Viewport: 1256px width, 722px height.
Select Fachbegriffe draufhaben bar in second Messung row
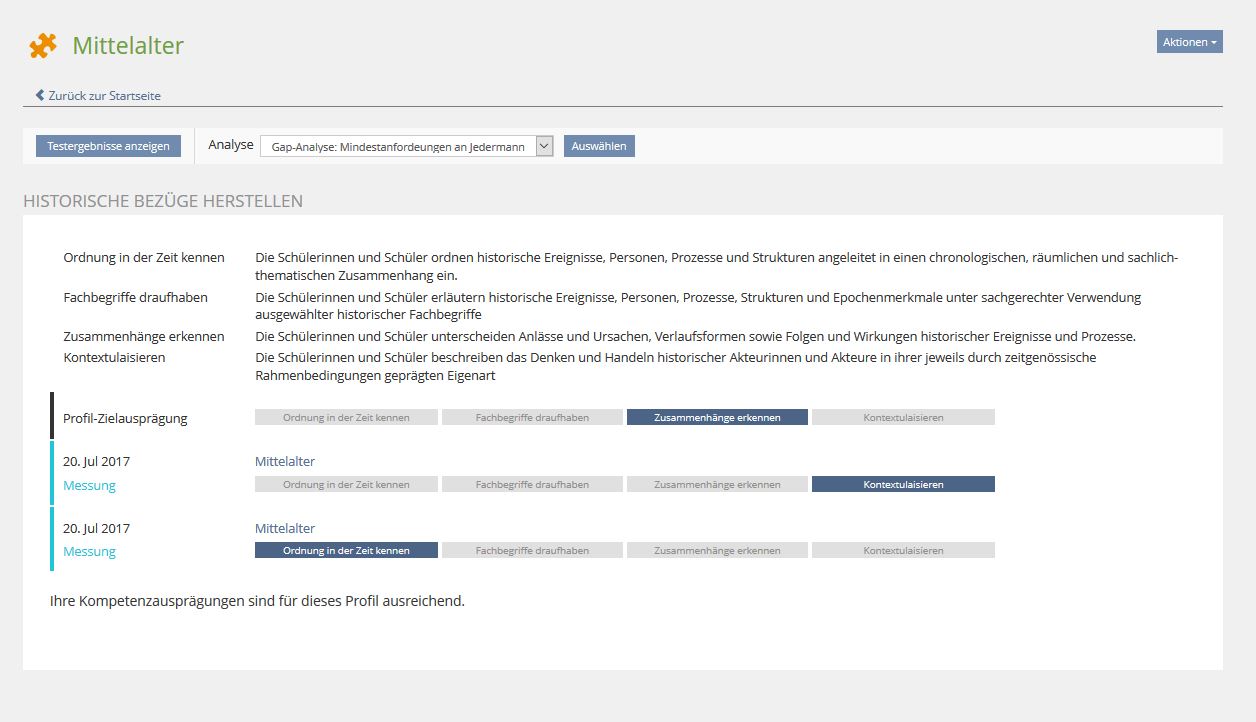(x=532, y=550)
